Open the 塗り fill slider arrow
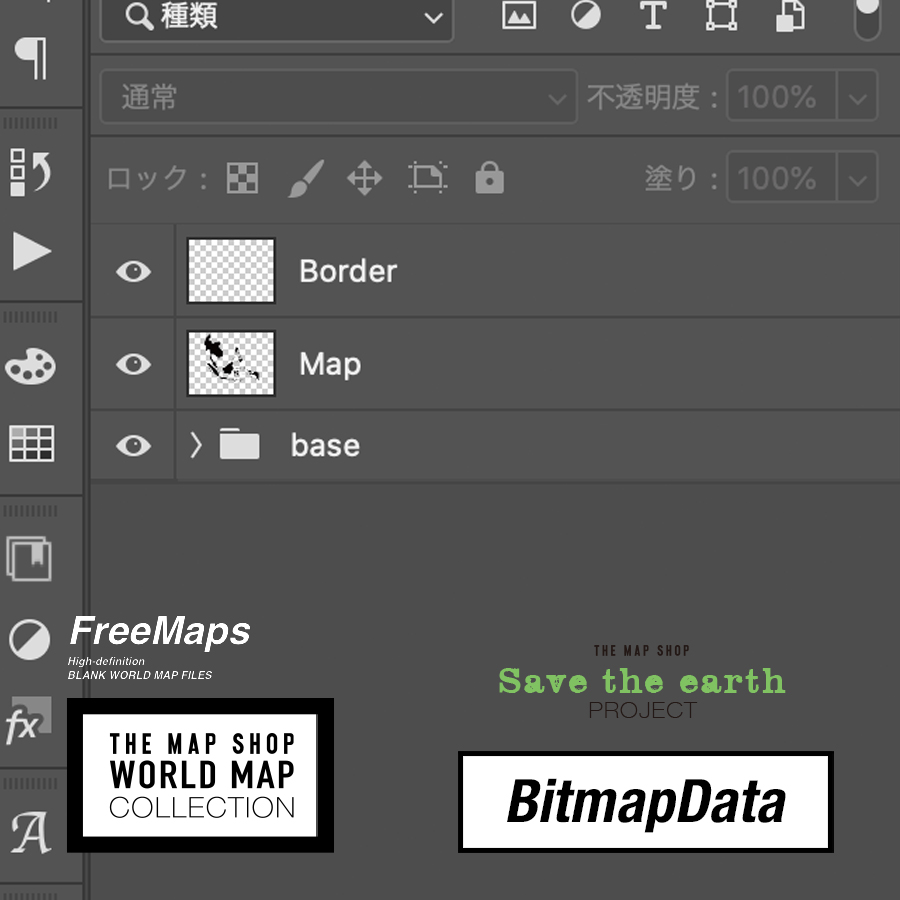900x900 pixels. point(858,177)
